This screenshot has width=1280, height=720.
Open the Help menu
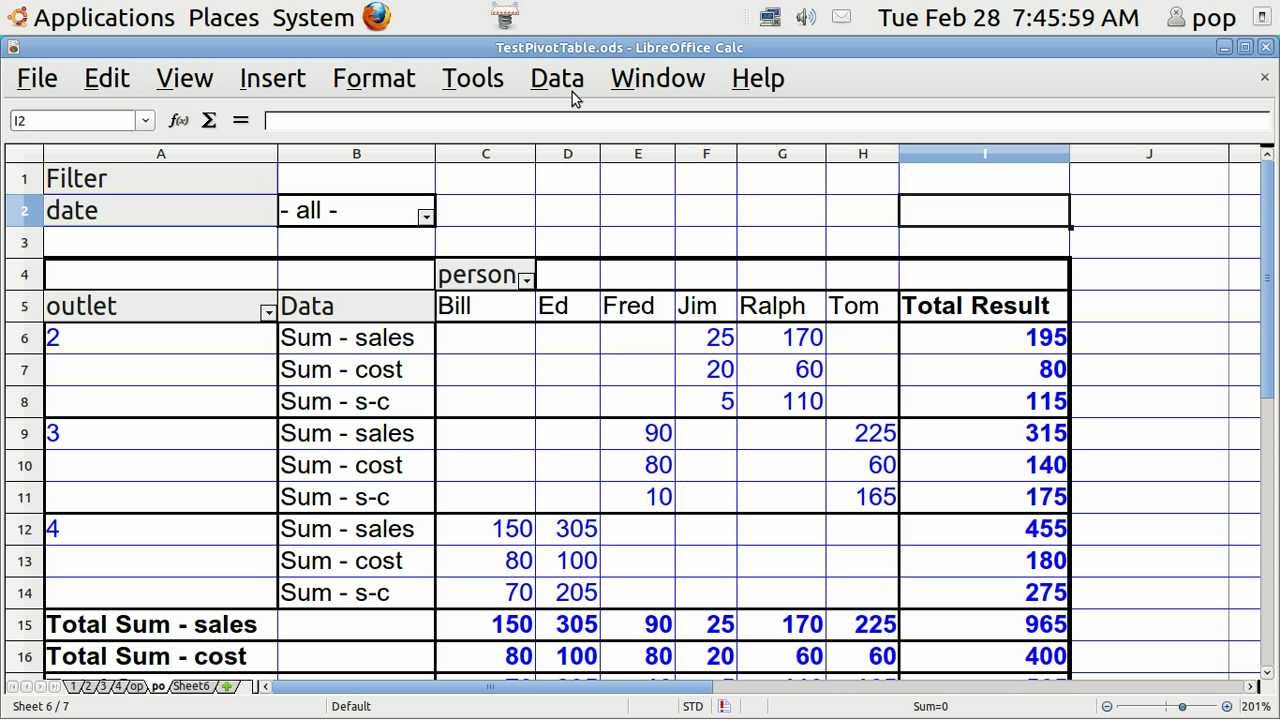pos(758,78)
